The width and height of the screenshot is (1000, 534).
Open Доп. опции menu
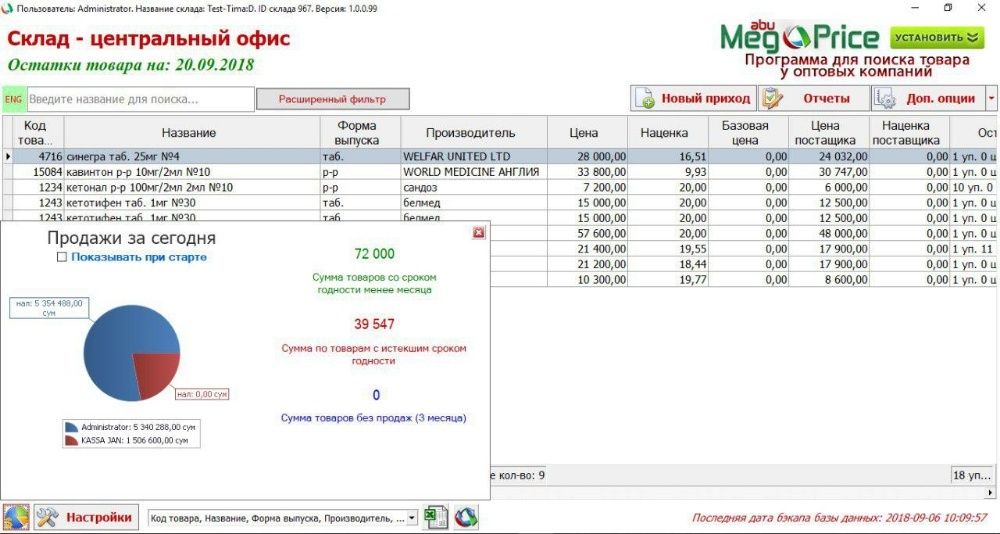(928, 99)
